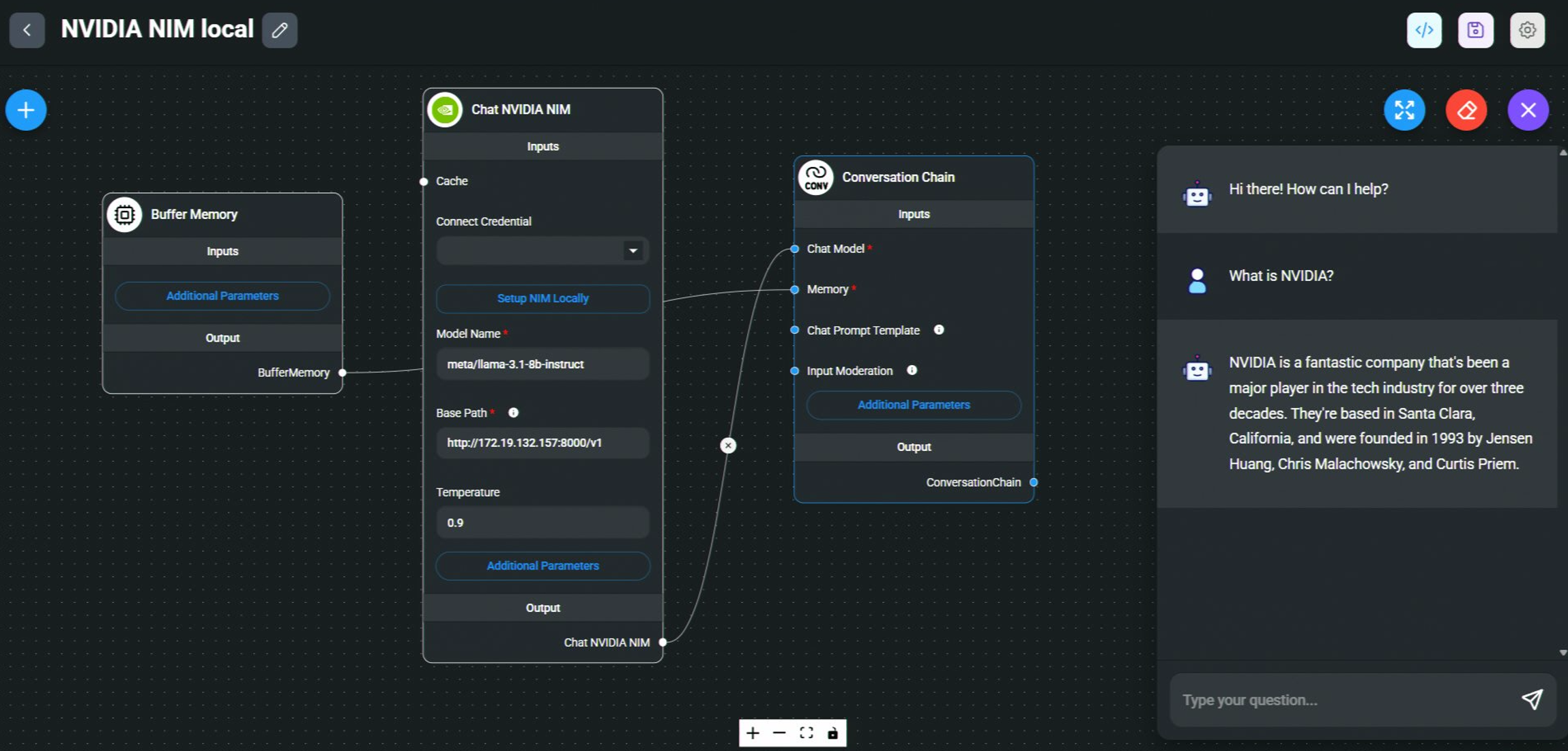1568x751 pixels.
Task: Add a new node with plus button
Action: (x=26, y=110)
